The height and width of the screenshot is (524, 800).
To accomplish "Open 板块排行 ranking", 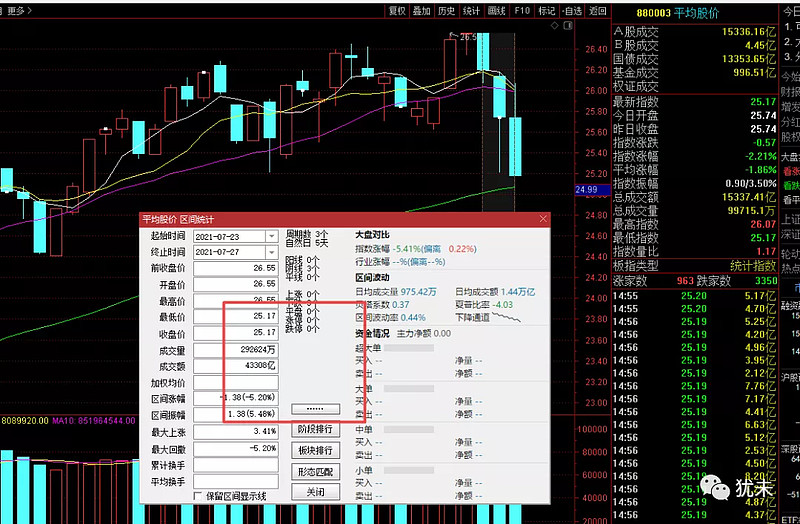I will pos(315,450).
